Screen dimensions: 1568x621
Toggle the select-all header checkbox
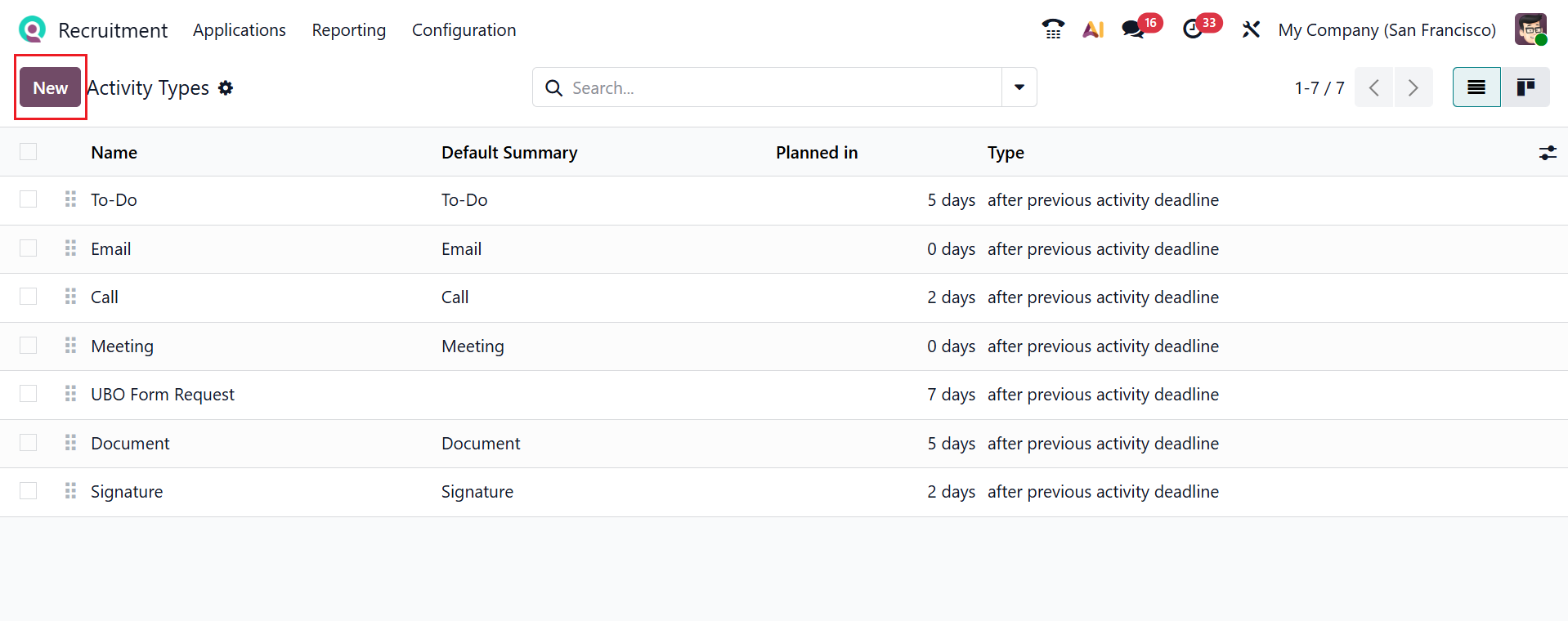(x=29, y=152)
